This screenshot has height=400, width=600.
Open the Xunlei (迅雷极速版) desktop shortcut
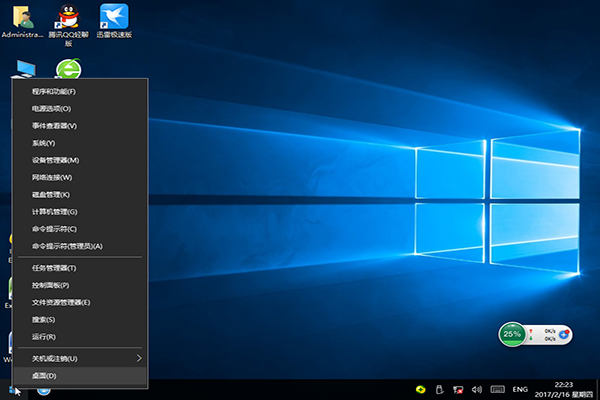(x=115, y=18)
